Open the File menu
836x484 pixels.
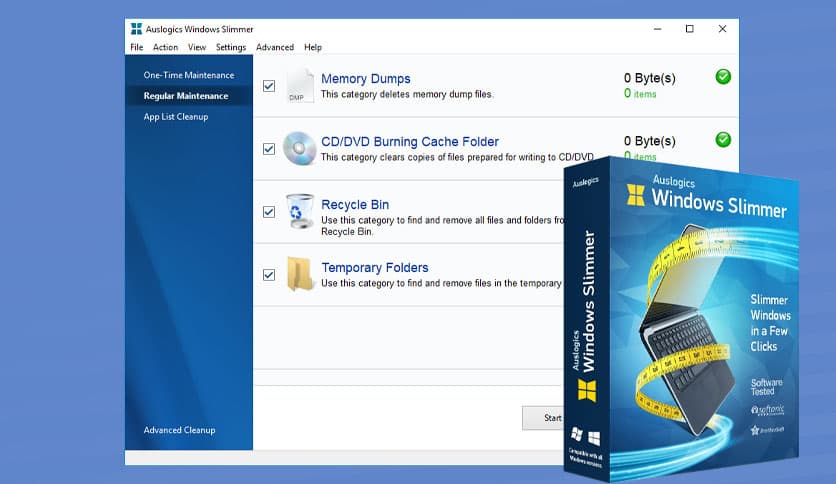tap(136, 47)
